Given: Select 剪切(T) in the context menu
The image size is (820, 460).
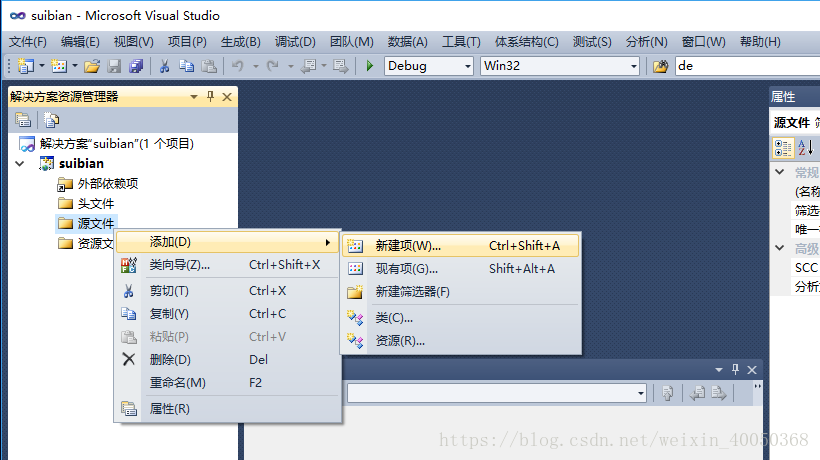Looking at the screenshot, I should [x=227, y=291].
